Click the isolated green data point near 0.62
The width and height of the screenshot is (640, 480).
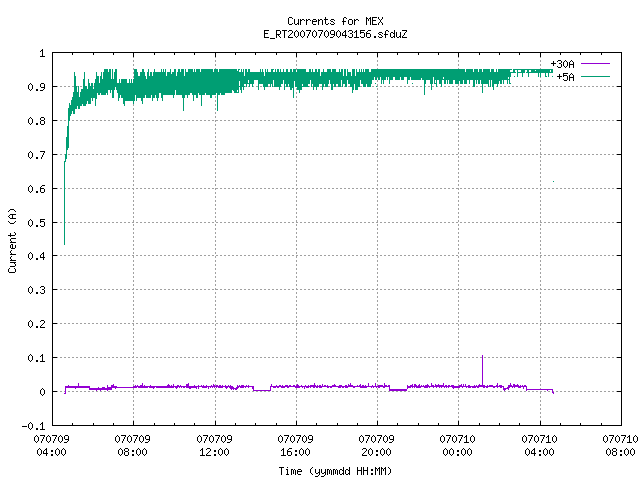click(553, 181)
